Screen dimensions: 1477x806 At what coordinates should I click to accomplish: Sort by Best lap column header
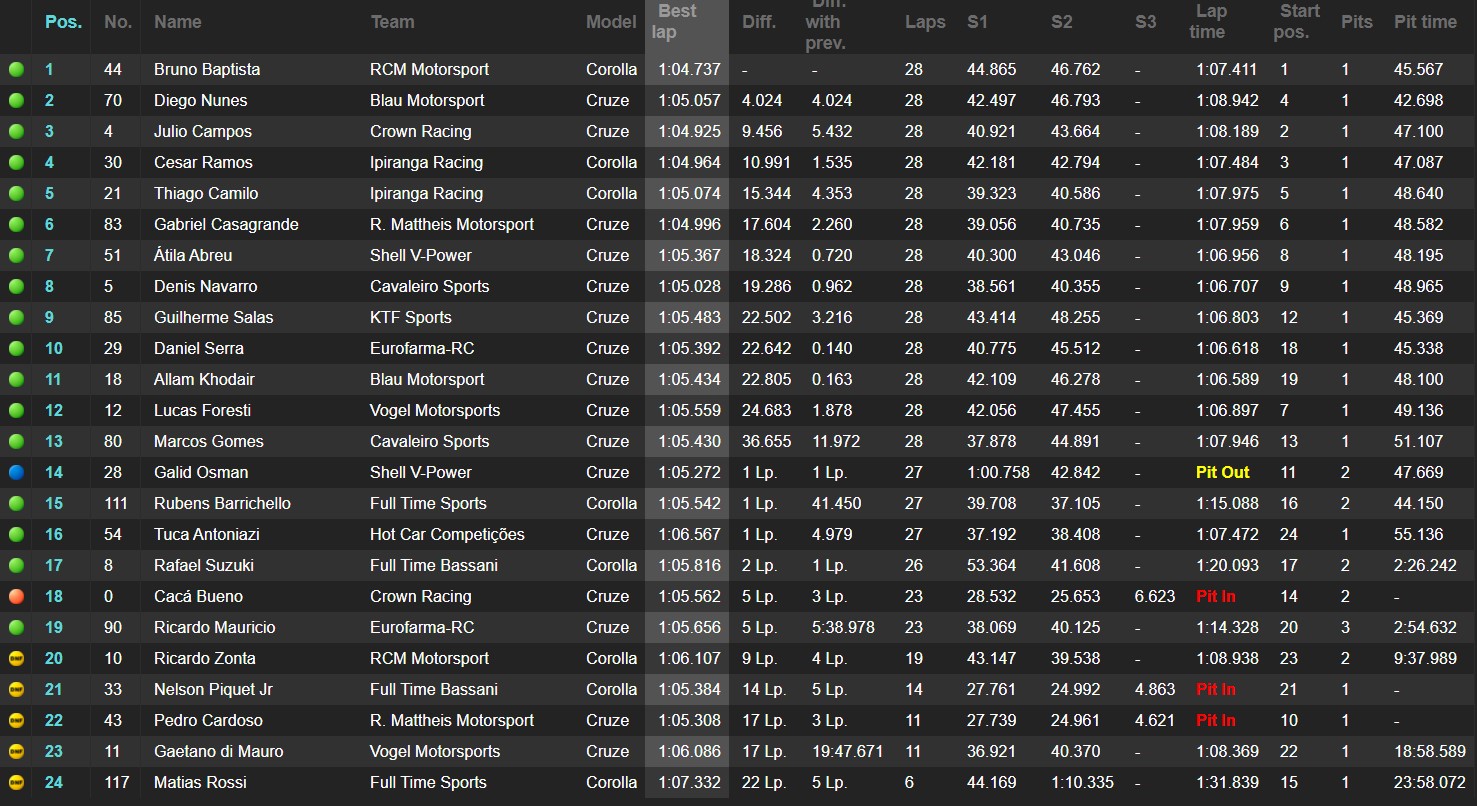675,21
